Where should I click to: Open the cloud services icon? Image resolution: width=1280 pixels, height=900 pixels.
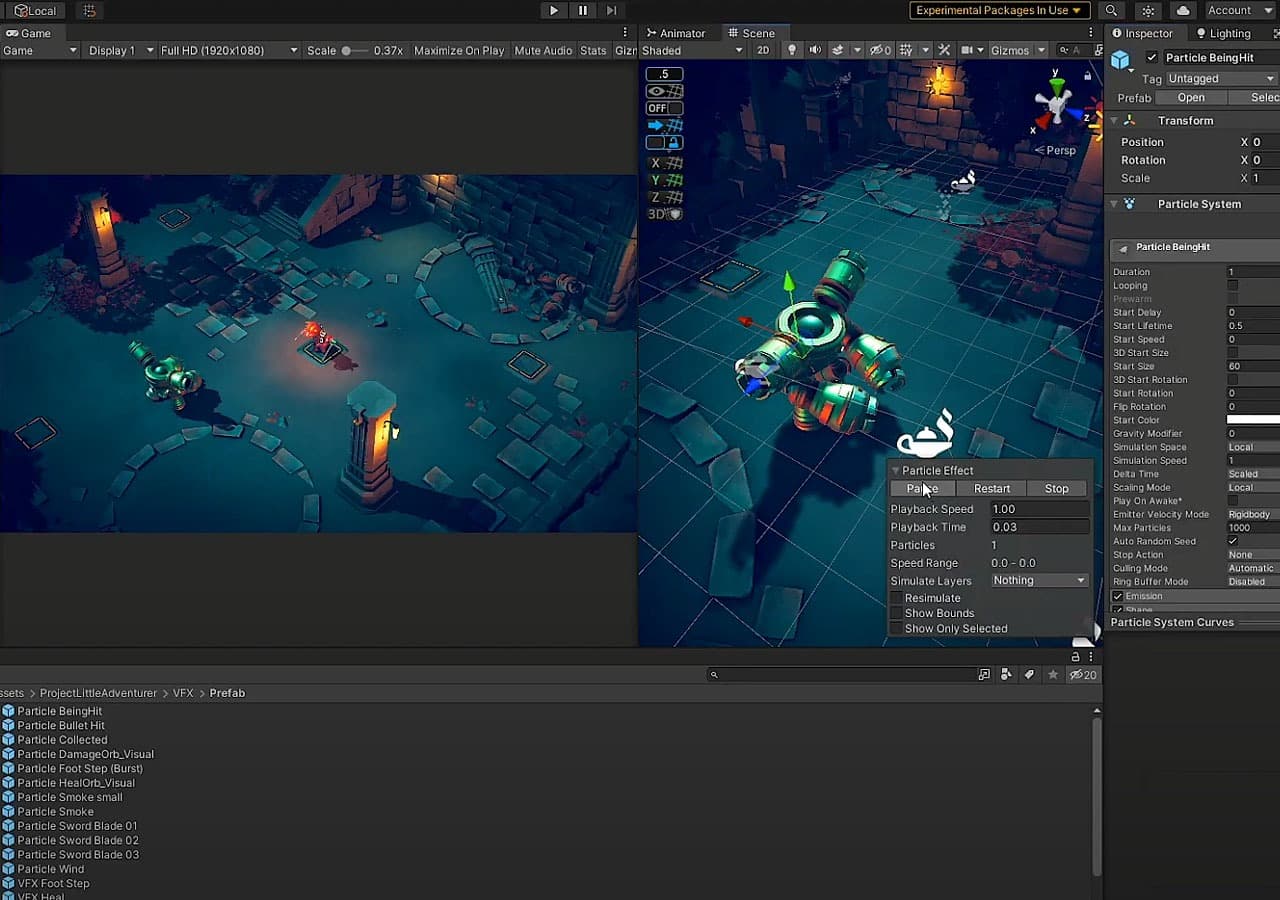[1183, 10]
